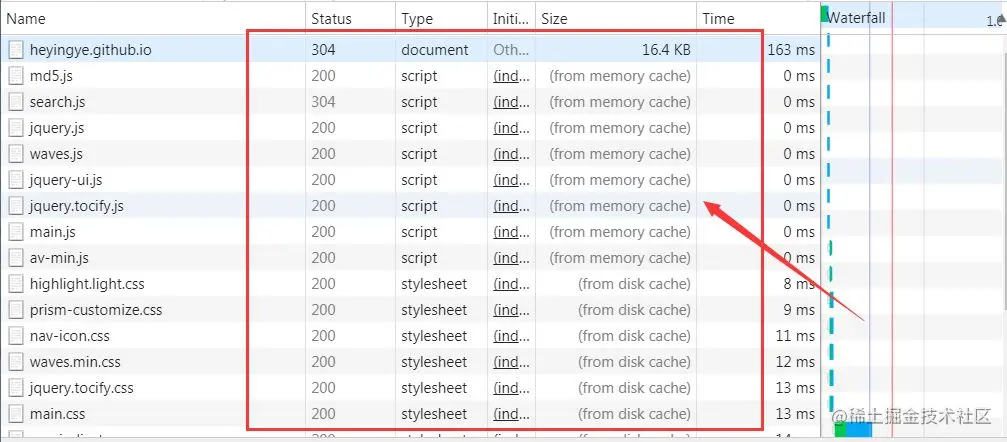Click the file icon beside jquery.js
1007x442 pixels.
(x=16, y=128)
